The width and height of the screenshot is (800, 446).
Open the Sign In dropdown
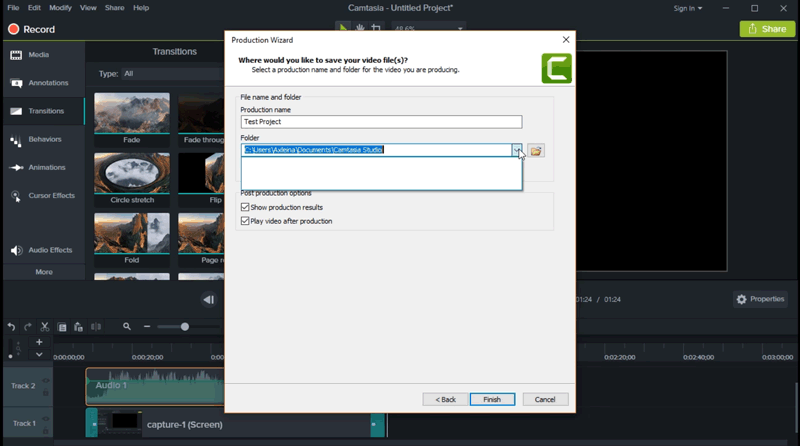687,8
